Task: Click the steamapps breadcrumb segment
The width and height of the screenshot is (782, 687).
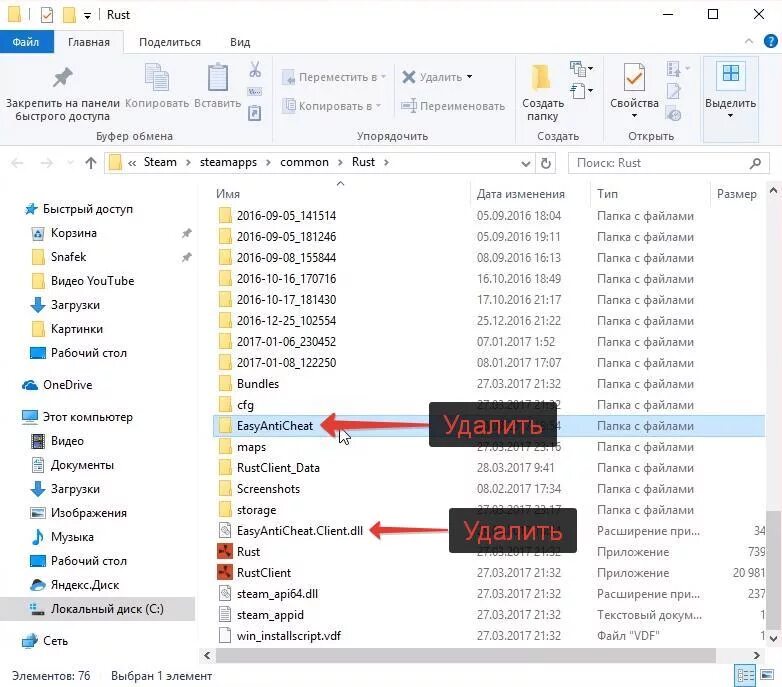Action: point(228,163)
